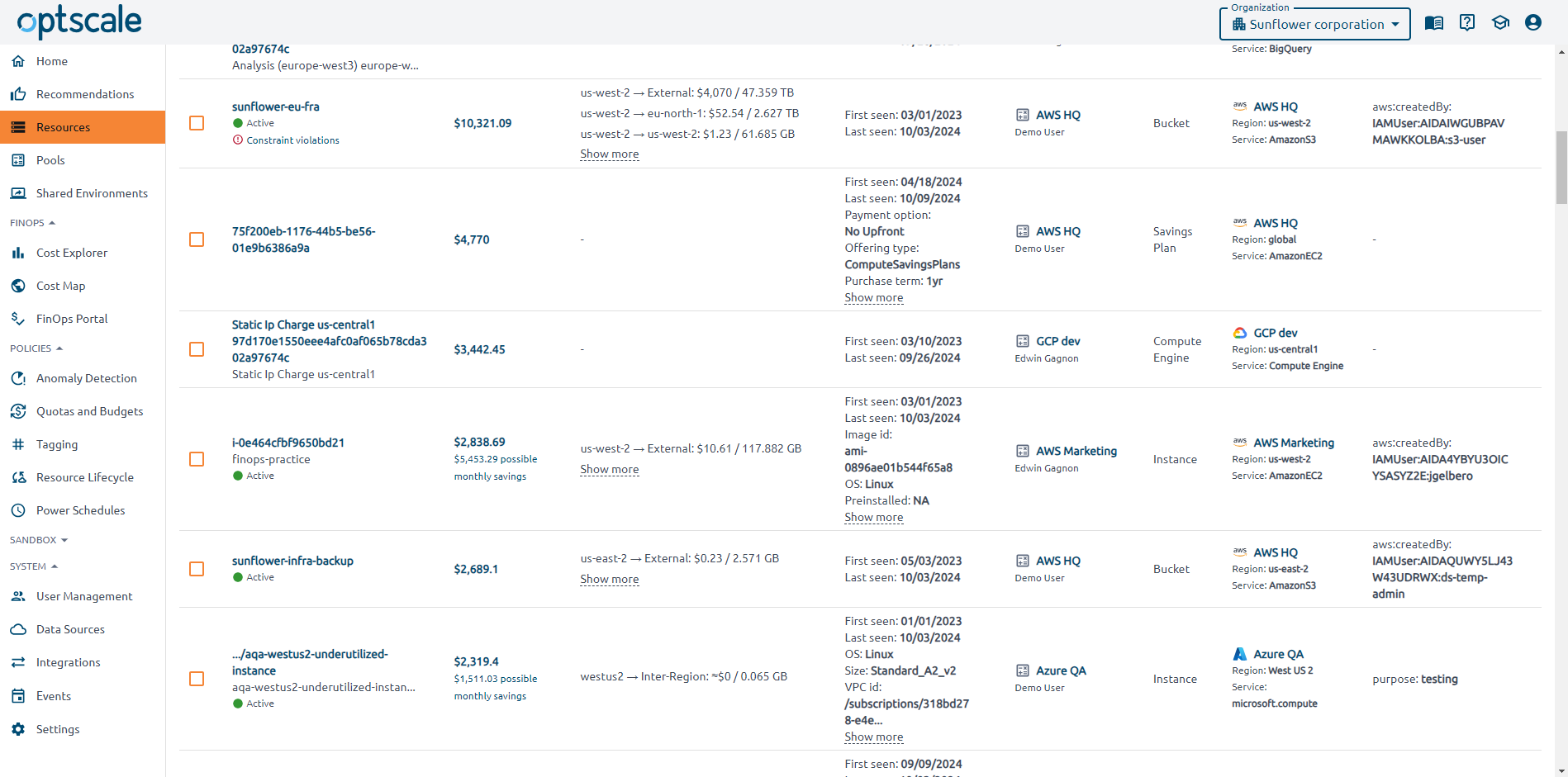Open the Power Schedules clock icon
Image resolution: width=1568 pixels, height=777 pixels.
pos(18,510)
